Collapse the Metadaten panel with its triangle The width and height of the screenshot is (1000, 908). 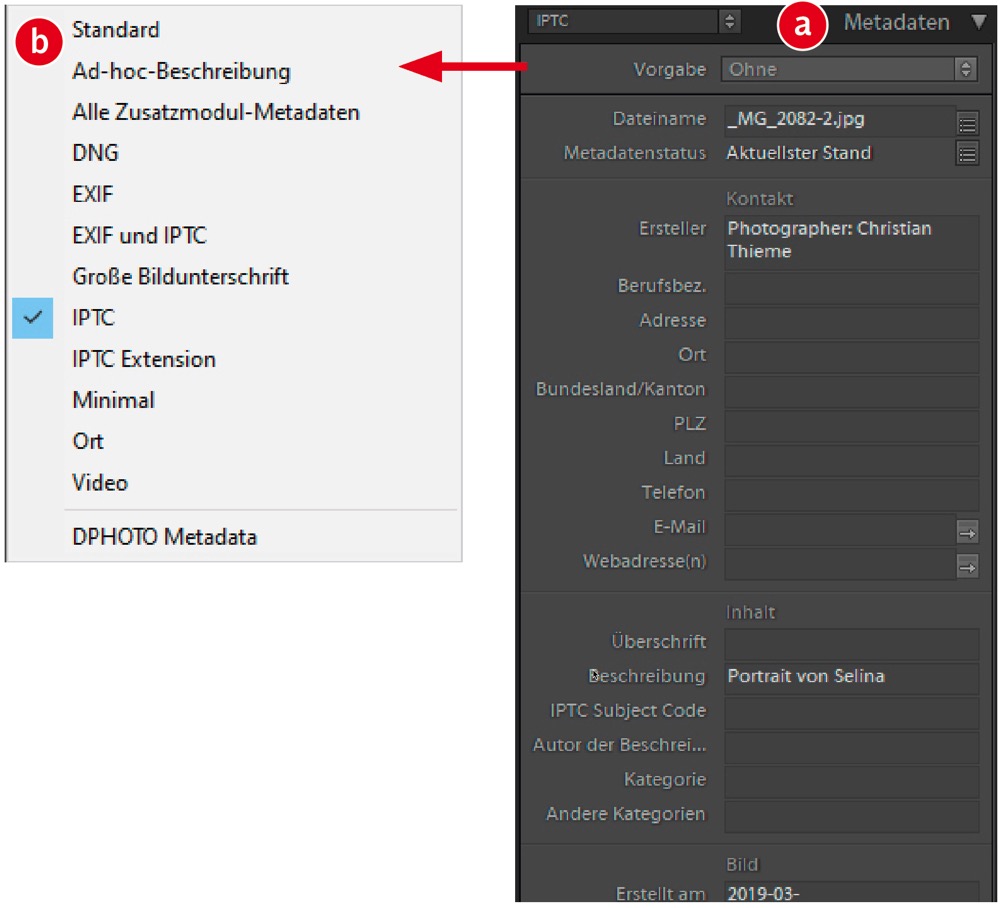(x=978, y=22)
